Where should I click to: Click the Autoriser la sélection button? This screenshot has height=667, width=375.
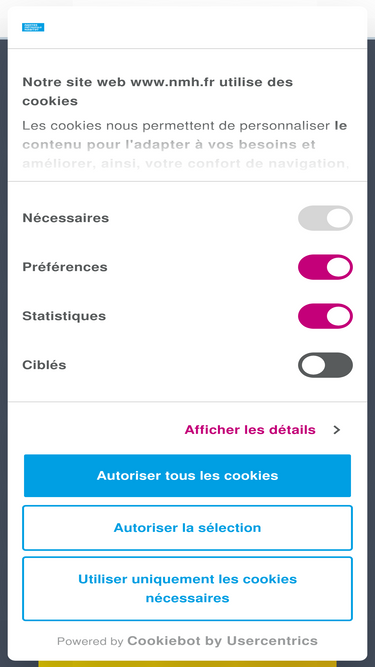188,528
